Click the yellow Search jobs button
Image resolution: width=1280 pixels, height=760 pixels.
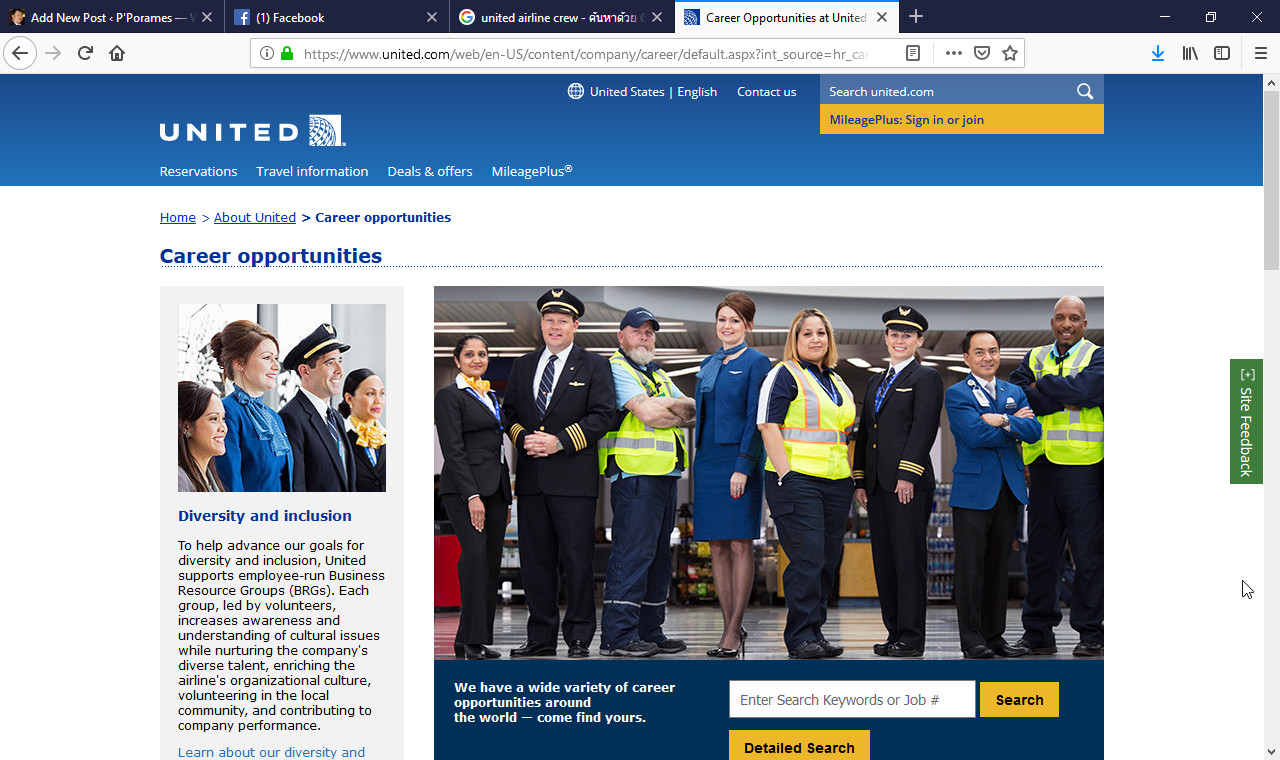coord(1019,699)
